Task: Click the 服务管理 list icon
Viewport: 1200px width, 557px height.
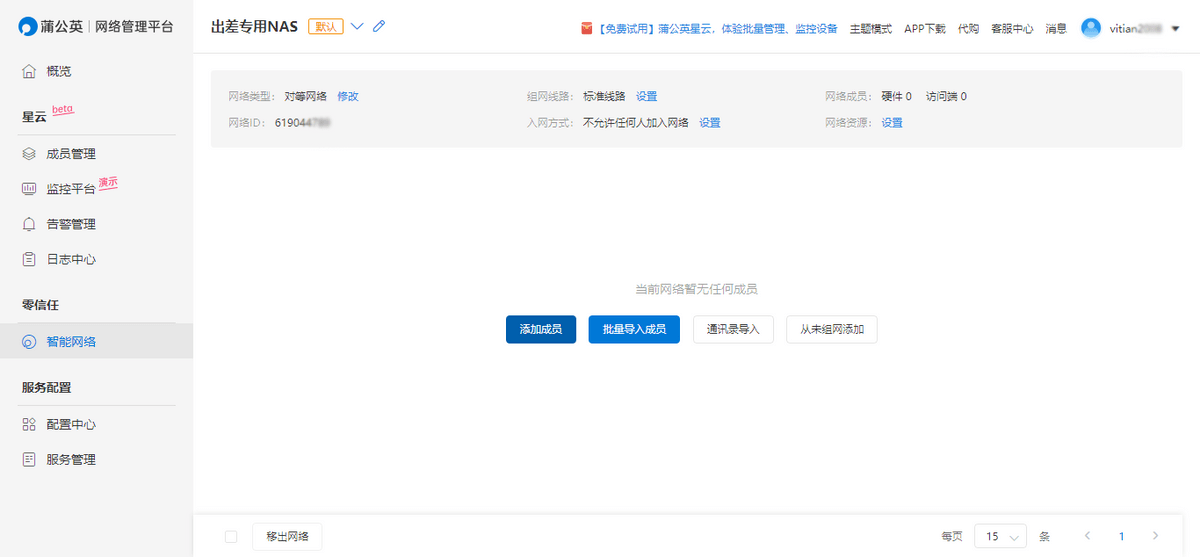Action: coord(29,460)
